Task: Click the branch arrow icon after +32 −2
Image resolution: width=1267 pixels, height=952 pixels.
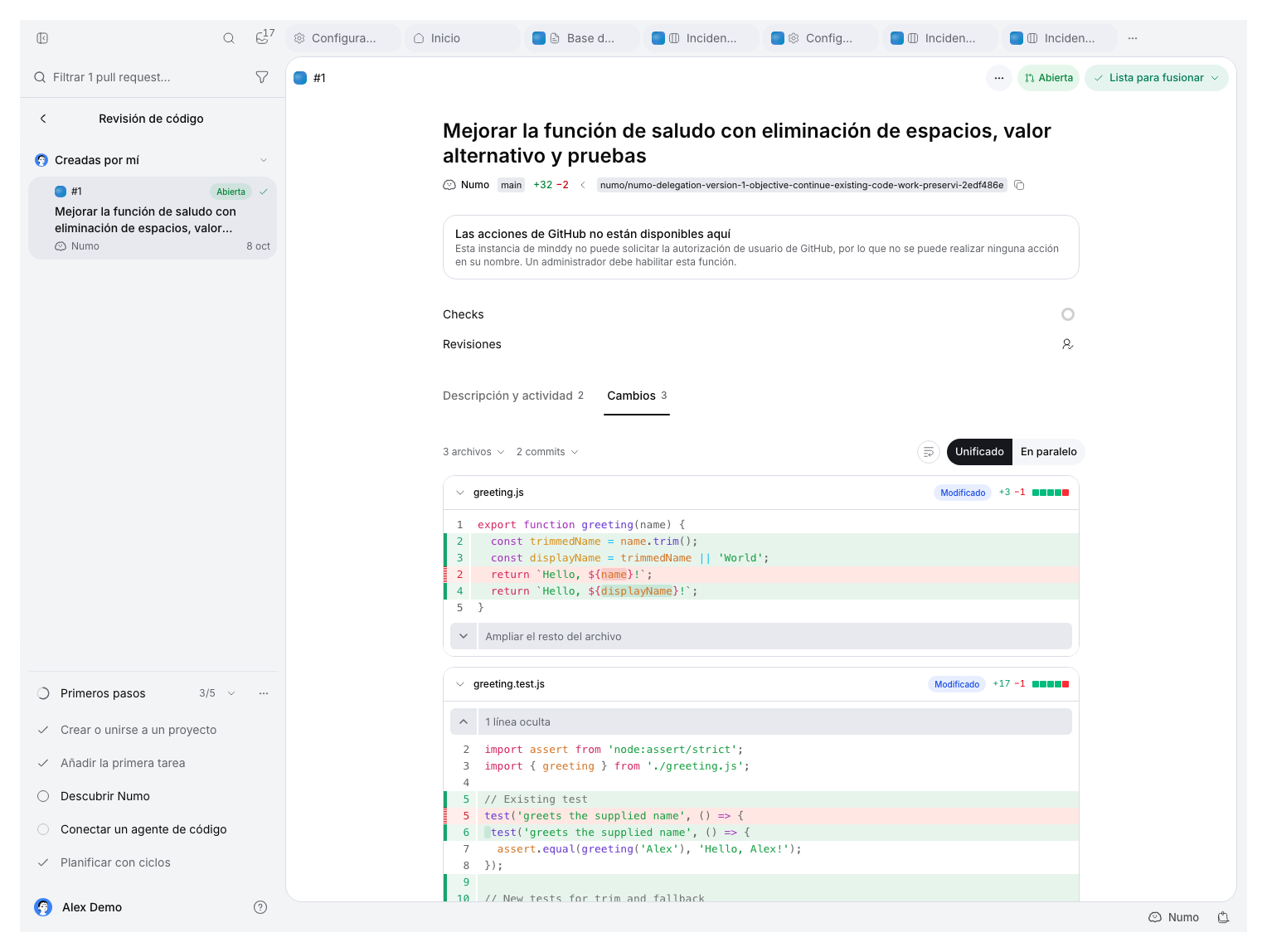Action: 583,185
